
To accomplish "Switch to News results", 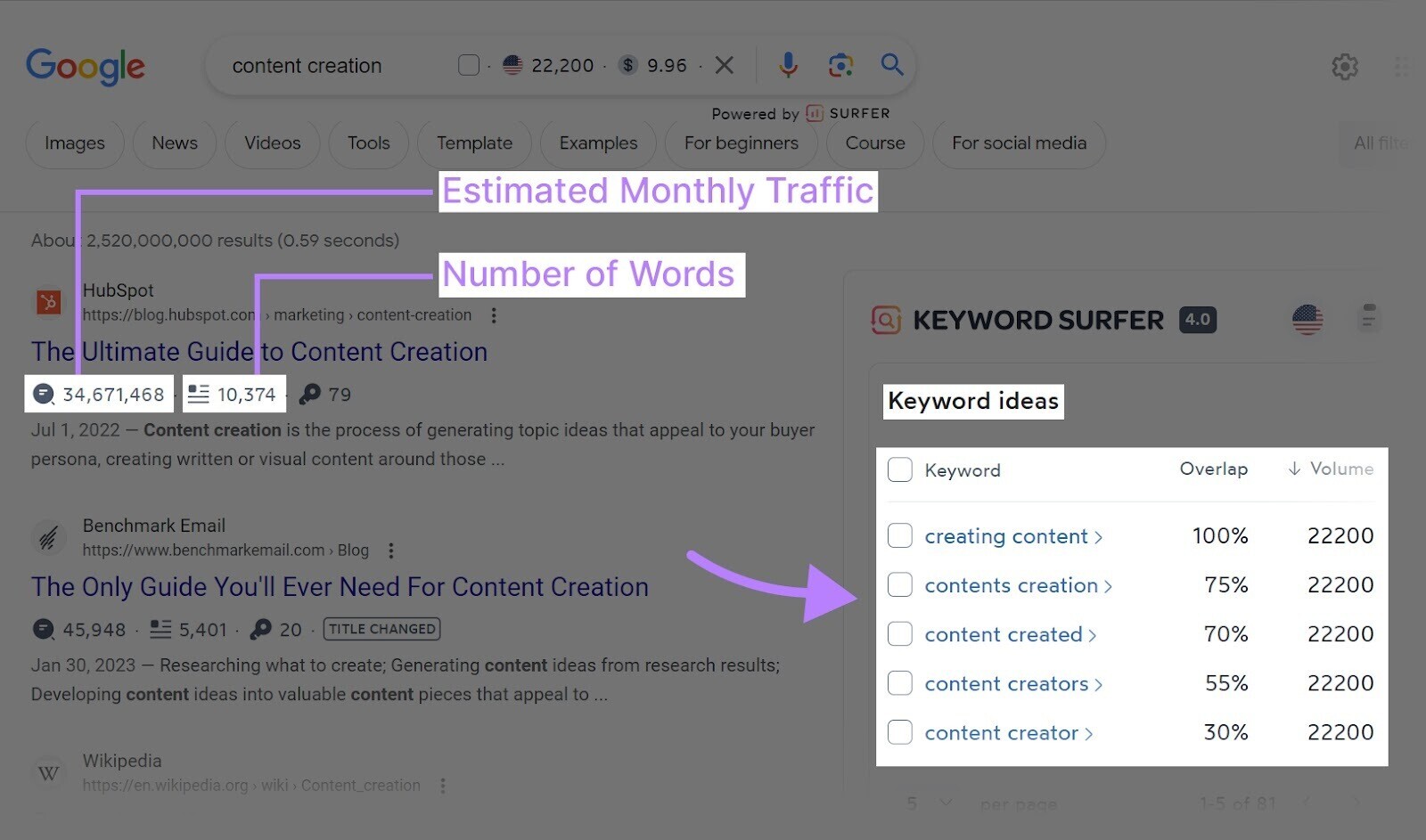I will [x=175, y=143].
